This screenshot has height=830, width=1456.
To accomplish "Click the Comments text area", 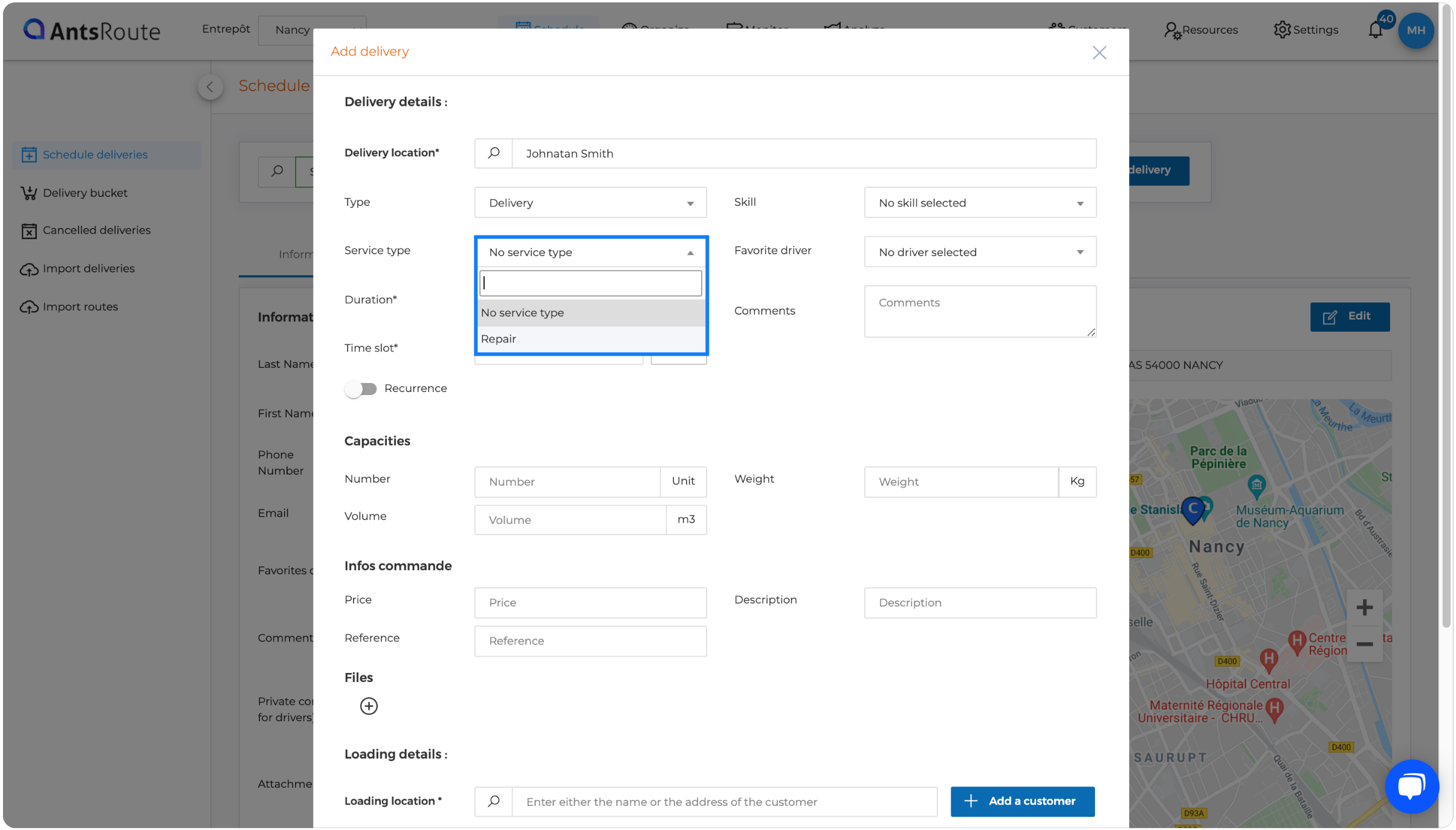I will [x=980, y=311].
